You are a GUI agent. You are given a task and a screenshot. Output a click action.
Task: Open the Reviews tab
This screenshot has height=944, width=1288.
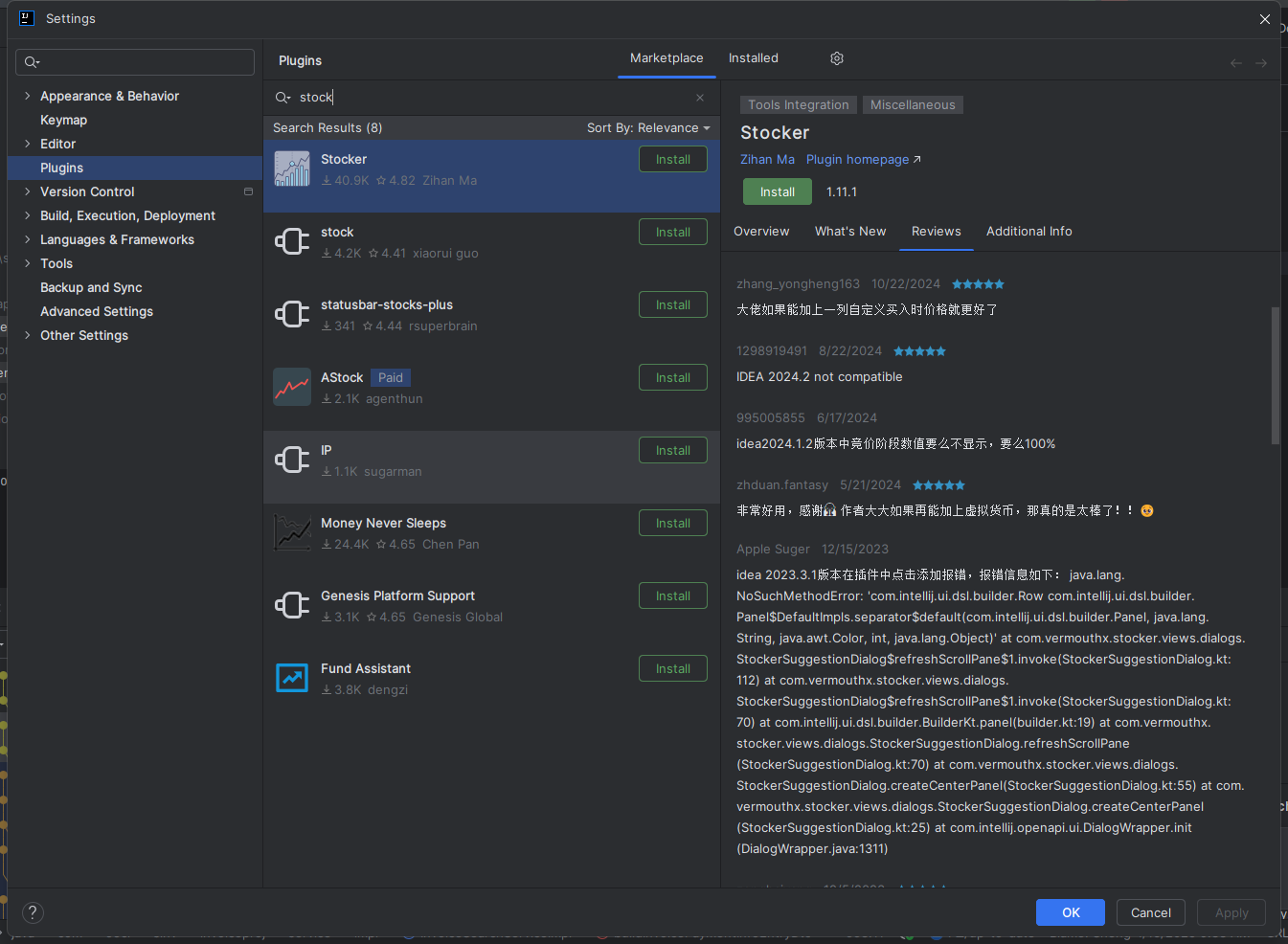[x=937, y=232]
